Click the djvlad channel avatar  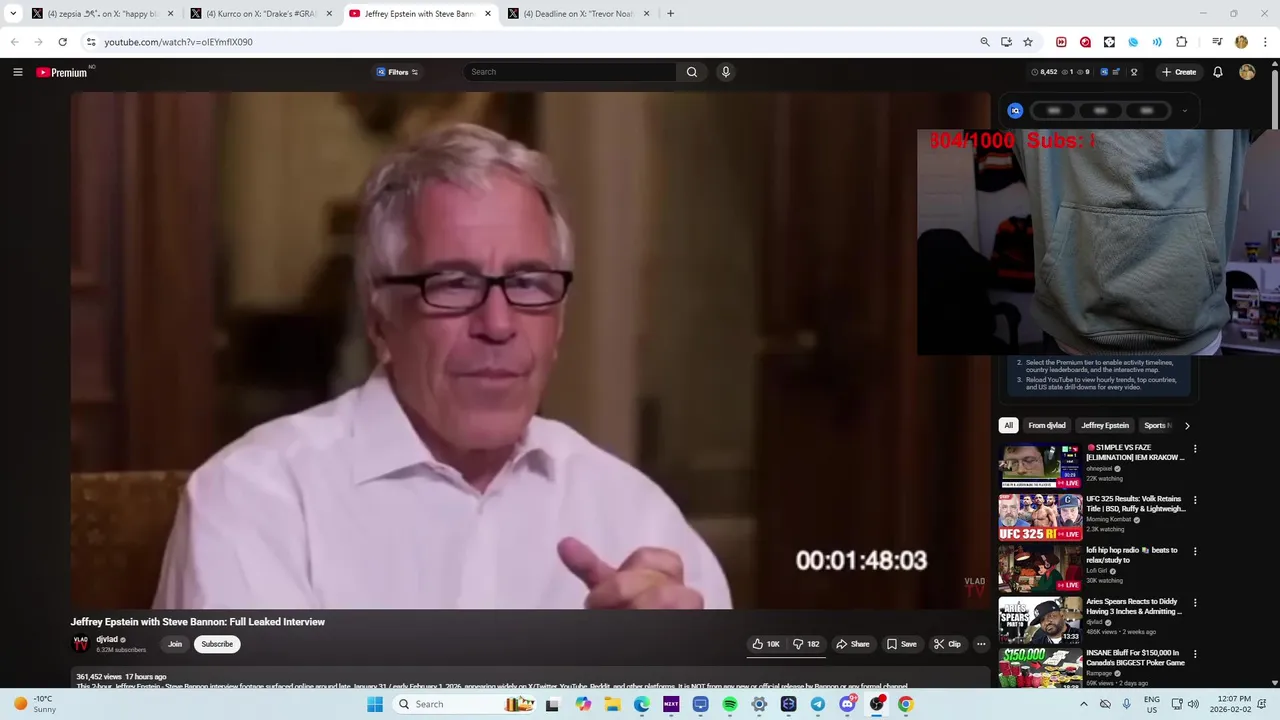[81, 644]
